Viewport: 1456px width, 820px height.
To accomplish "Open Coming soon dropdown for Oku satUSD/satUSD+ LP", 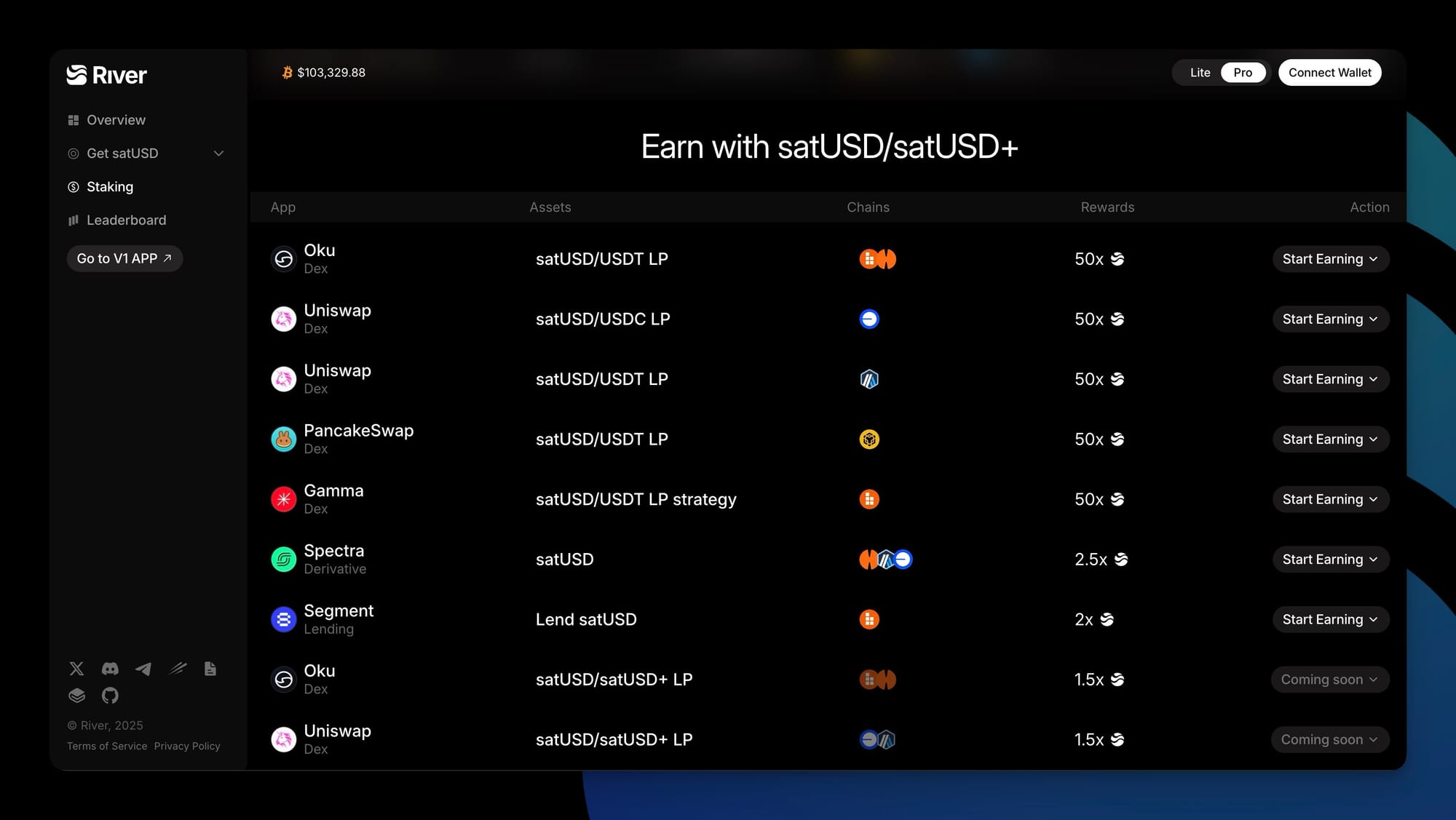I will pyautogui.click(x=1330, y=679).
